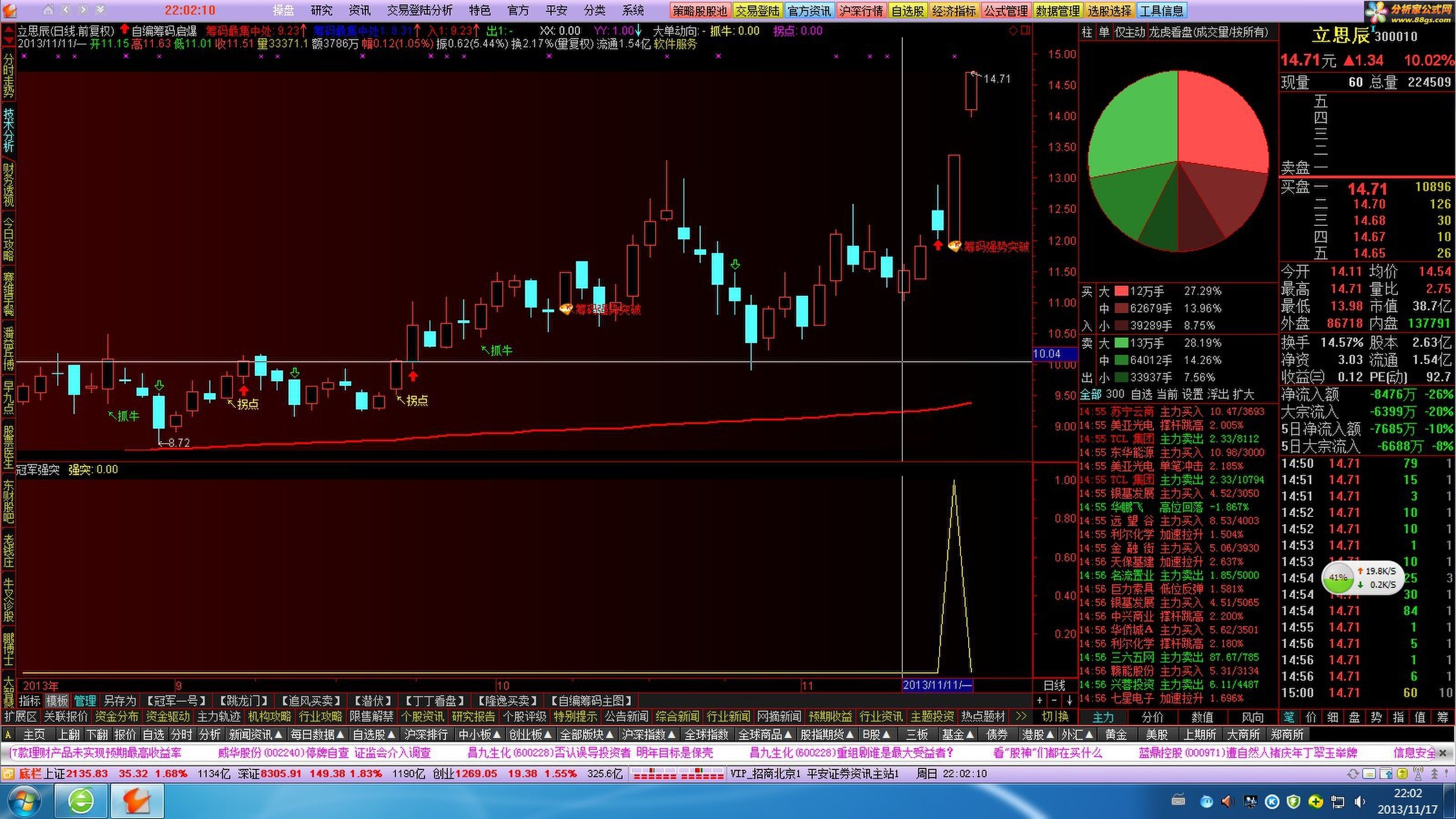1456x819 pixels.
Task: Expand the 全球指数▲ menu
Action: (x=707, y=734)
